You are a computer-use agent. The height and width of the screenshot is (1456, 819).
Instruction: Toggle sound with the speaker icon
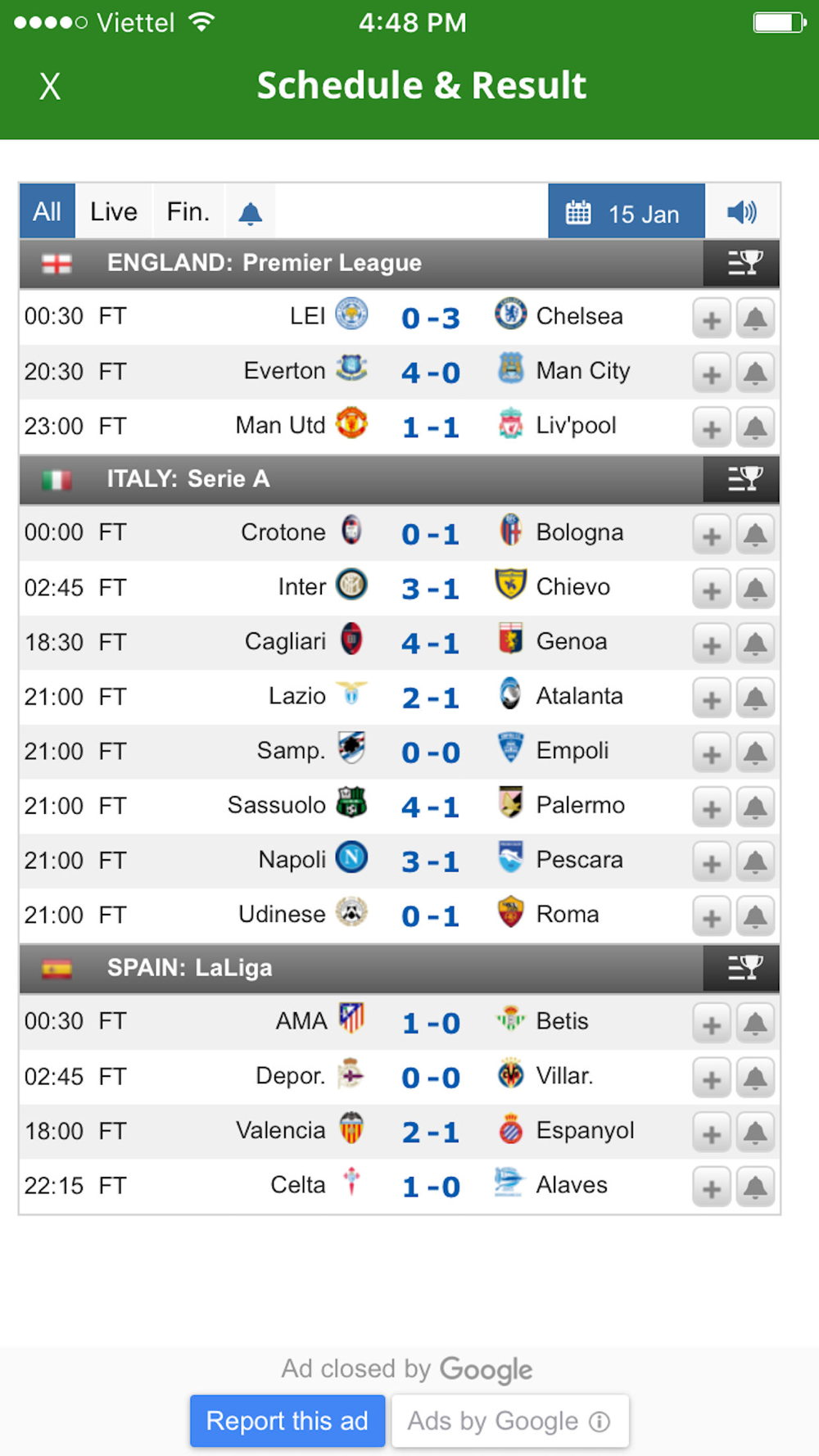[x=742, y=213]
